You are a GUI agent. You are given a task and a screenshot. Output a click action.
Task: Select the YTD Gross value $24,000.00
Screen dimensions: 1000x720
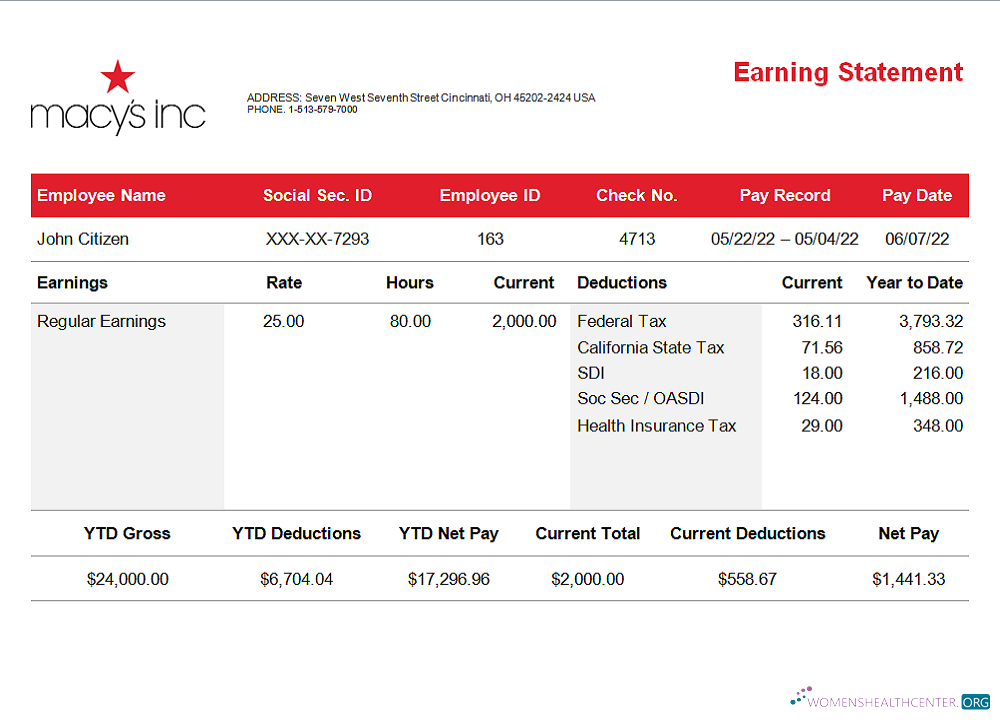[127, 579]
